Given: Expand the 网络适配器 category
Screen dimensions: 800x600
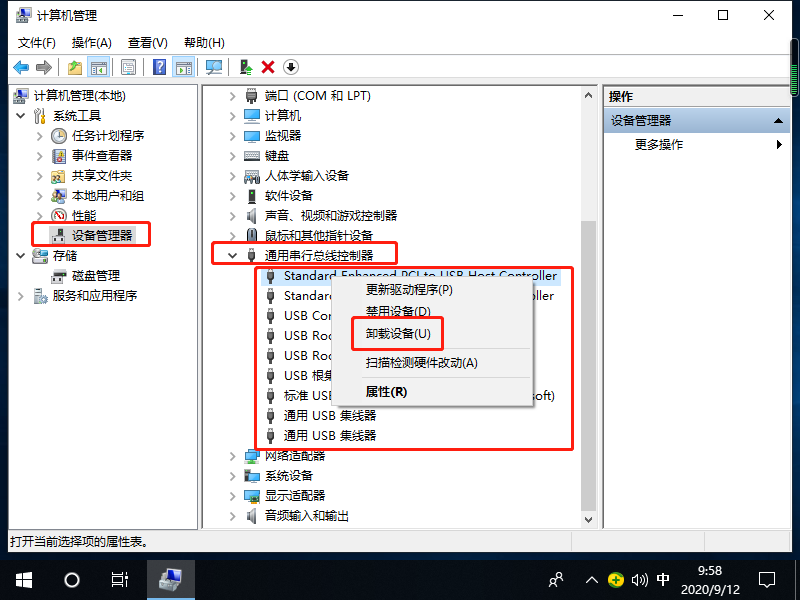Looking at the screenshot, I should coord(230,455).
